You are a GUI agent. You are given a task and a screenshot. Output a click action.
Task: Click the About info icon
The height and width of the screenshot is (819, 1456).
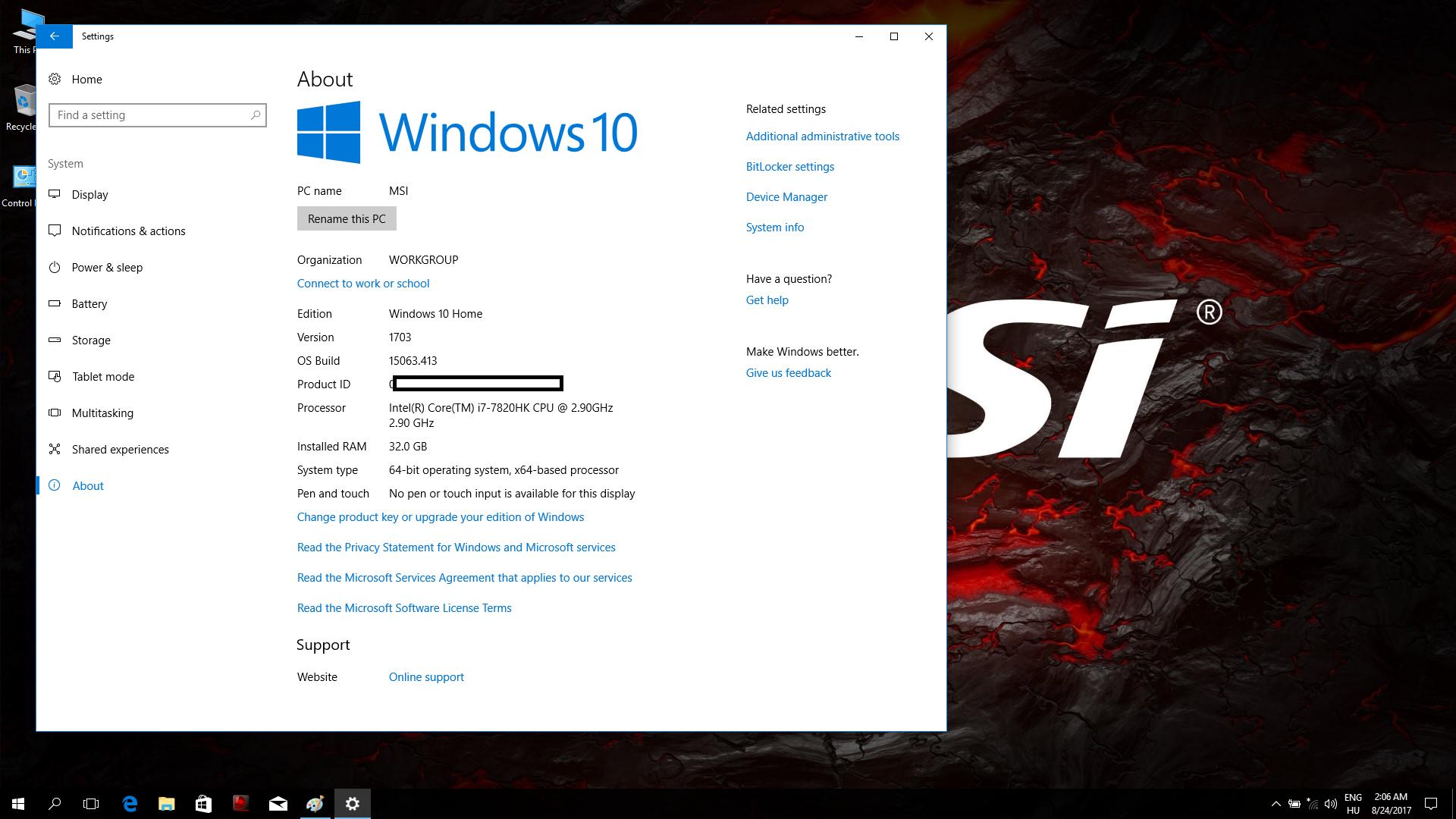[55, 485]
